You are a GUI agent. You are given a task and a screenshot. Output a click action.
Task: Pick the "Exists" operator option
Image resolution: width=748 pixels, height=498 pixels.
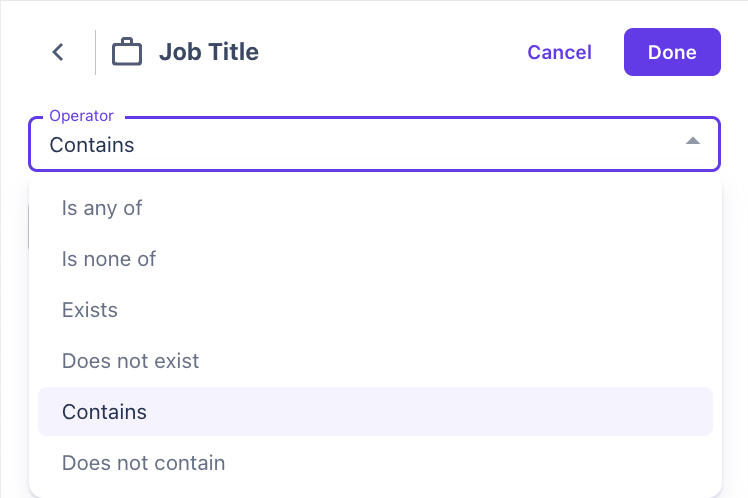90,310
